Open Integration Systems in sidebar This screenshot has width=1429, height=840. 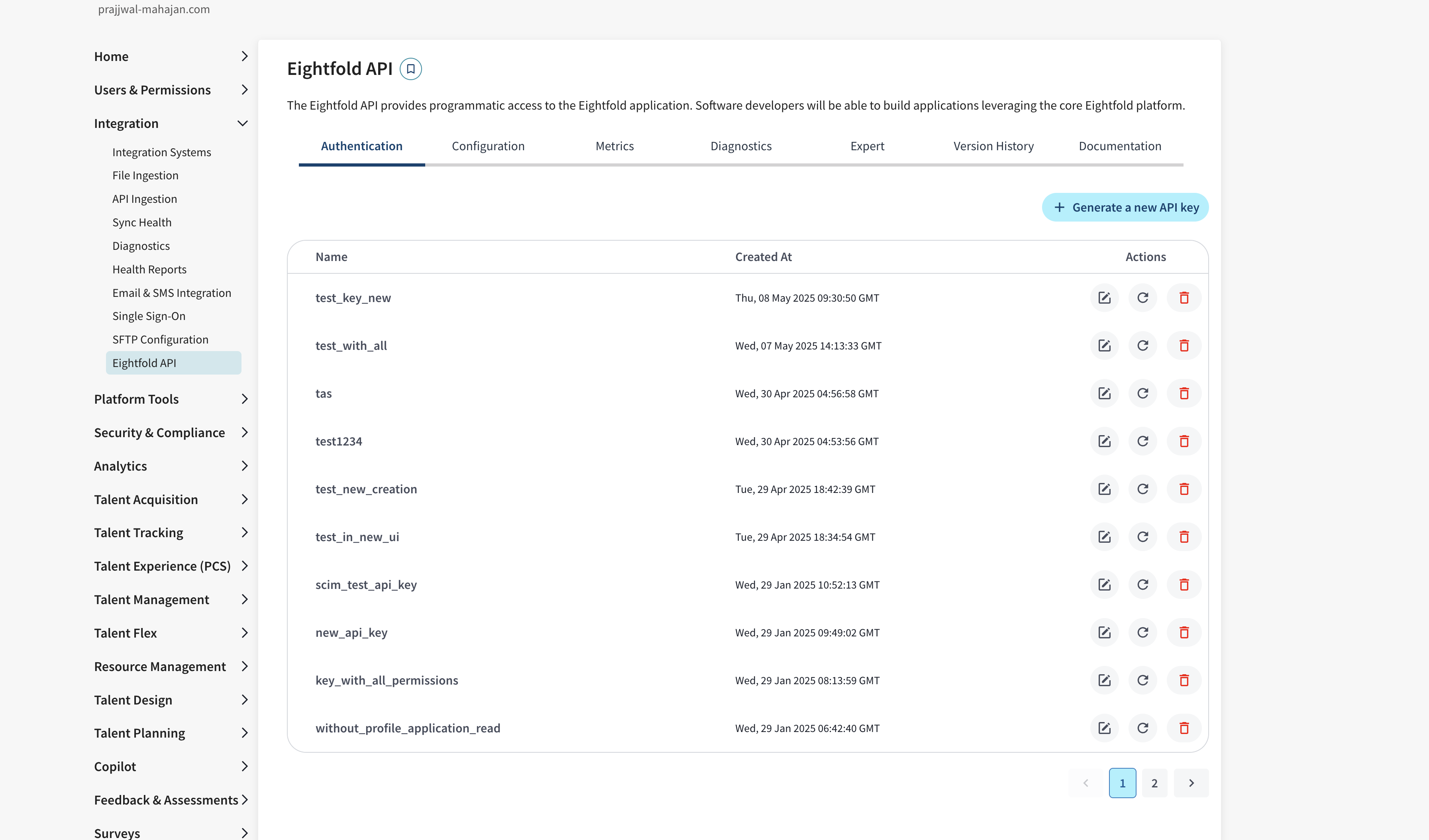pyautogui.click(x=162, y=153)
